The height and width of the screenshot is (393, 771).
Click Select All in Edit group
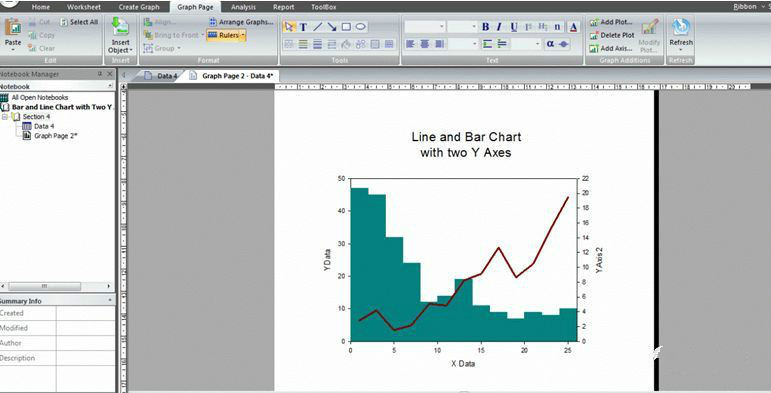pos(79,22)
